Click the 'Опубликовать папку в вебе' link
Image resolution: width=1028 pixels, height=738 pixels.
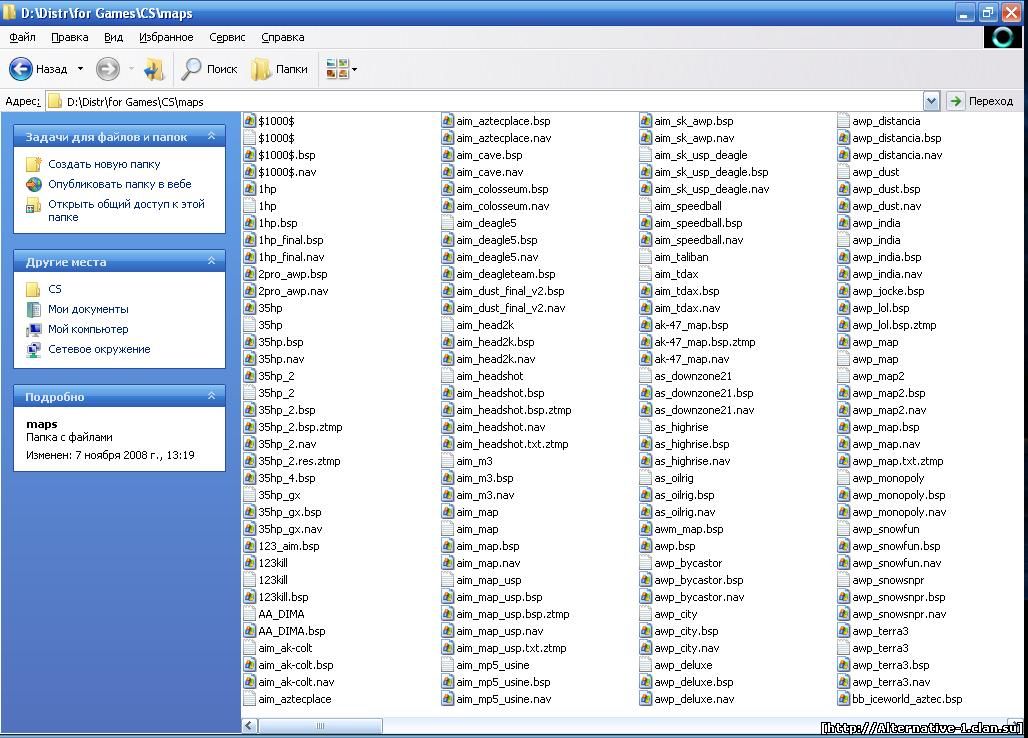[x=120, y=184]
